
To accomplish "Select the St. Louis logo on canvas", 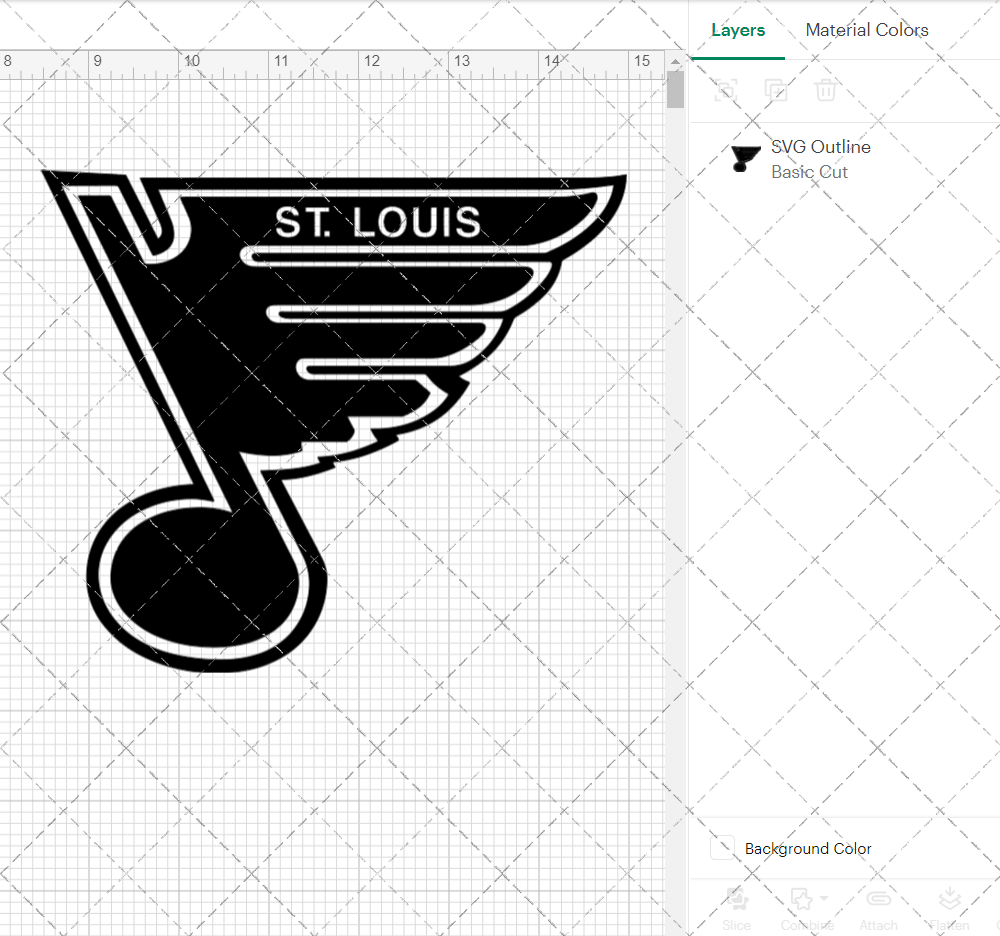I will [x=334, y=421].
